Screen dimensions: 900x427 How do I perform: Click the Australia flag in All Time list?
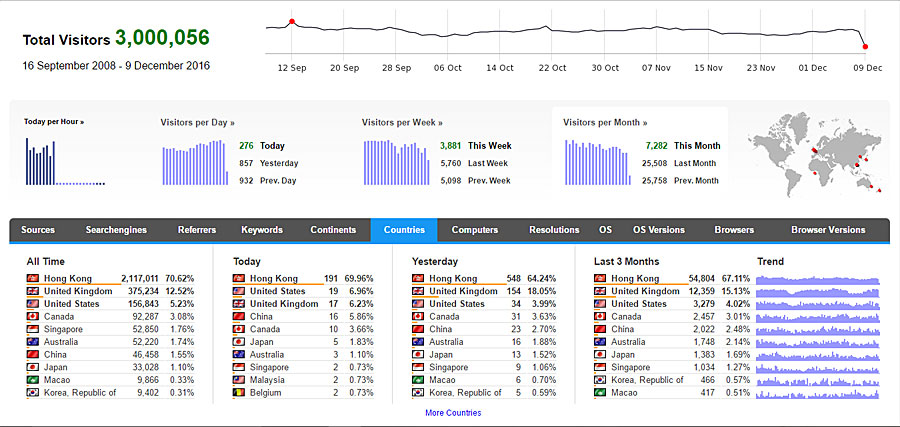33,342
